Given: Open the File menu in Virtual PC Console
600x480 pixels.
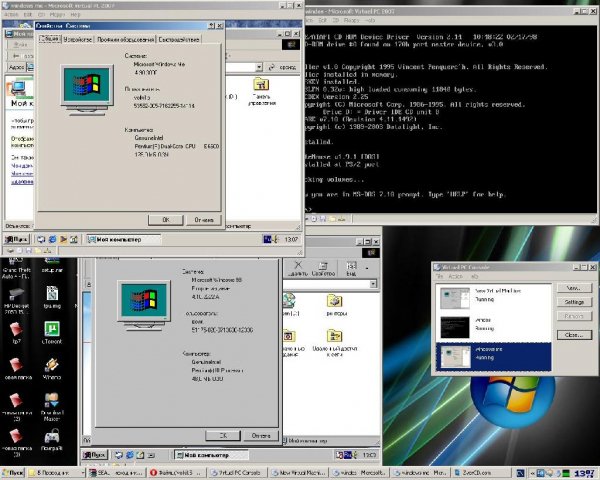Looking at the screenshot, I should coord(439,276).
